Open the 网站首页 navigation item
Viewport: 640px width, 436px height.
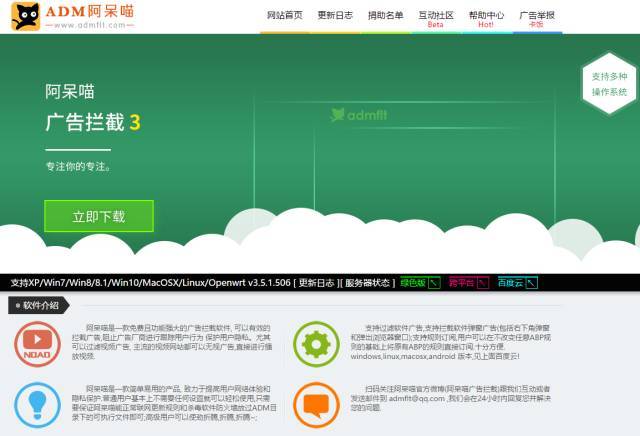click(285, 16)
